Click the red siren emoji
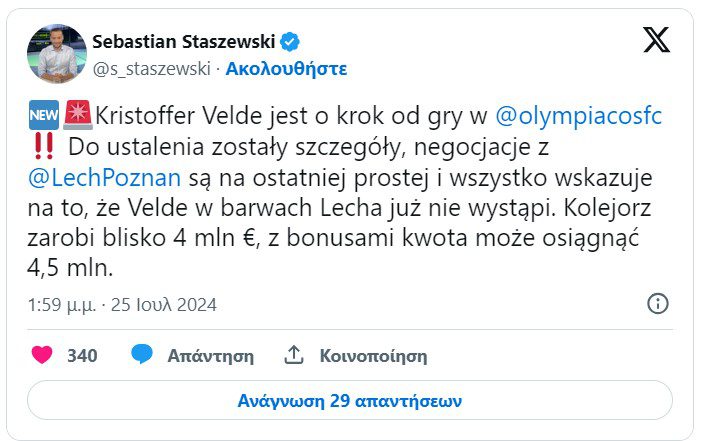 pyautogui.click(x=77, y=115)
